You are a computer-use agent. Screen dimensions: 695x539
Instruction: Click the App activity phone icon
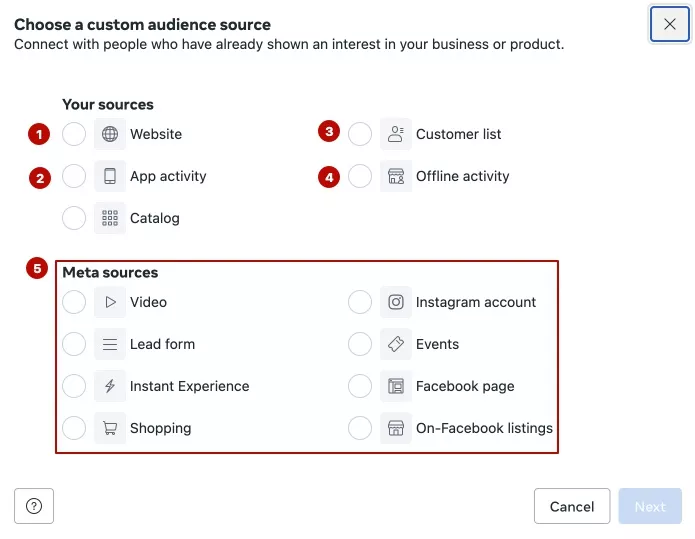pos(110,176)
